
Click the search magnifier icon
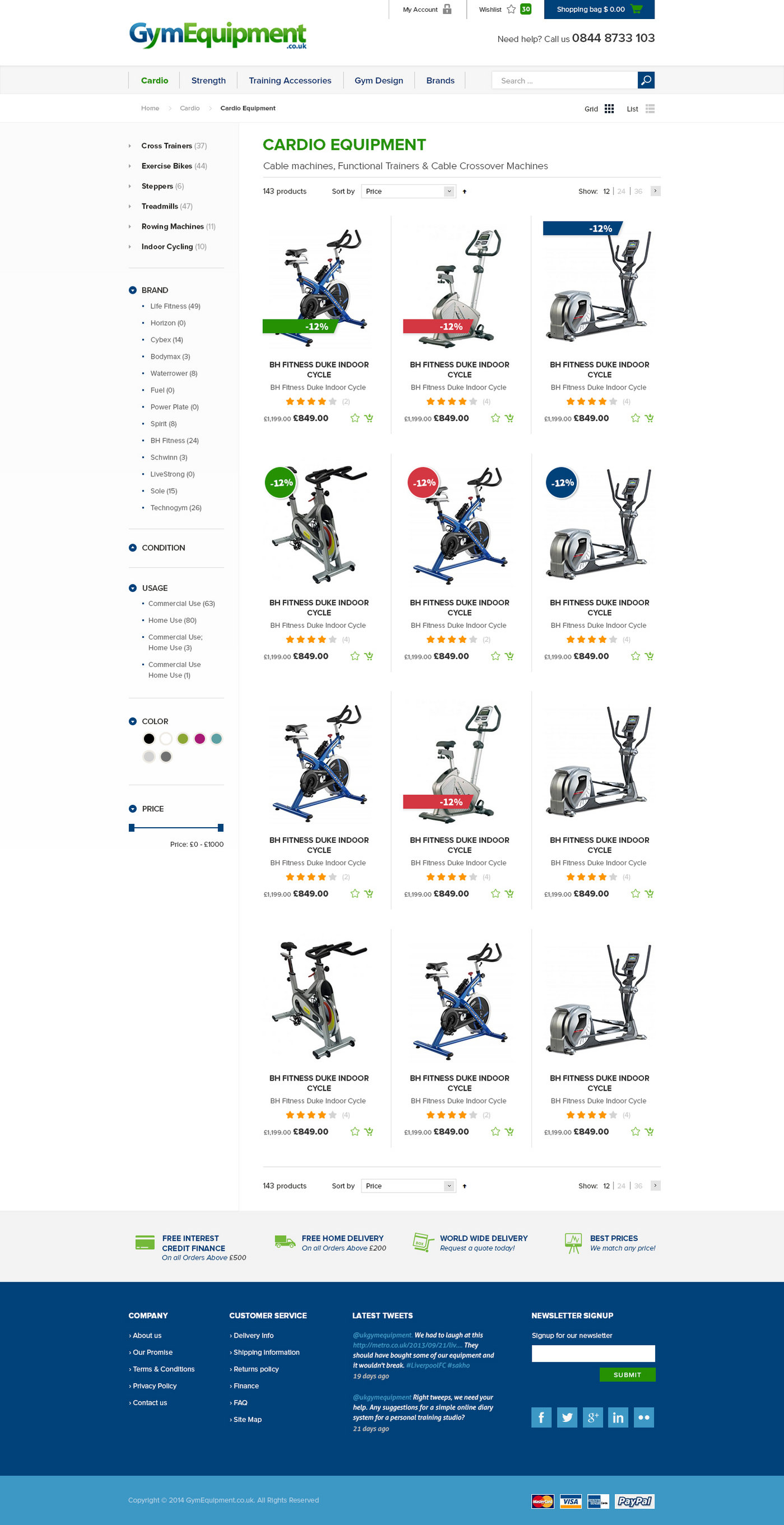click(646, 80)
